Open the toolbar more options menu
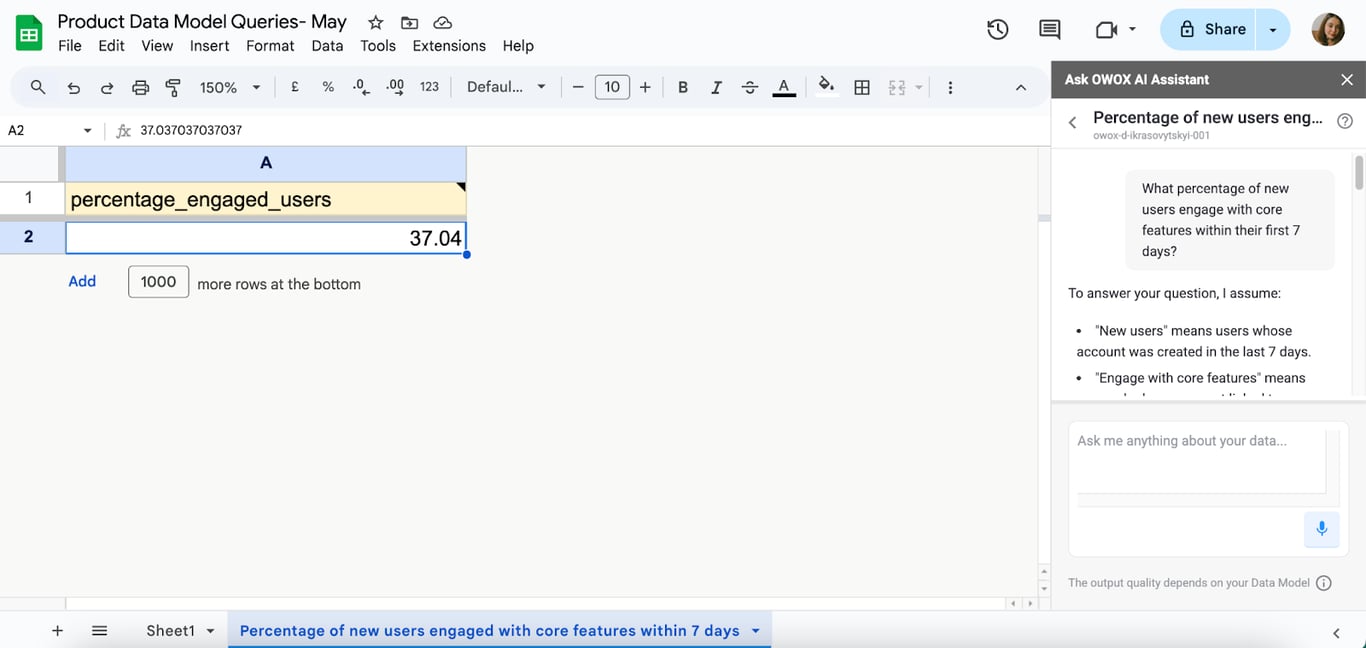The height and width of the screenshot is (648, 1366). click(x=950, y=87)
